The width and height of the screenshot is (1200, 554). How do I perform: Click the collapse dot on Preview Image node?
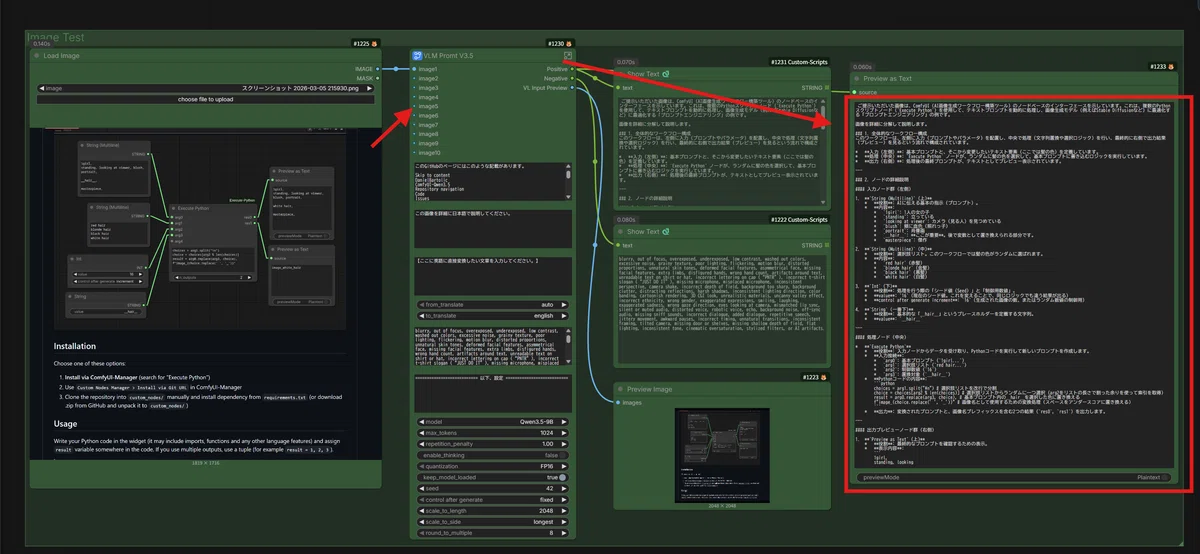click(620, 388)
